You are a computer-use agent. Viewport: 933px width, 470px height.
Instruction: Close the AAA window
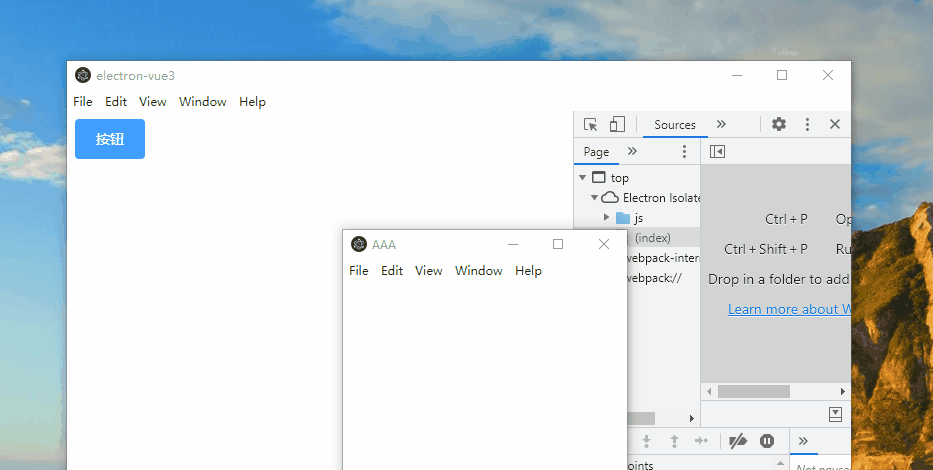604,244
